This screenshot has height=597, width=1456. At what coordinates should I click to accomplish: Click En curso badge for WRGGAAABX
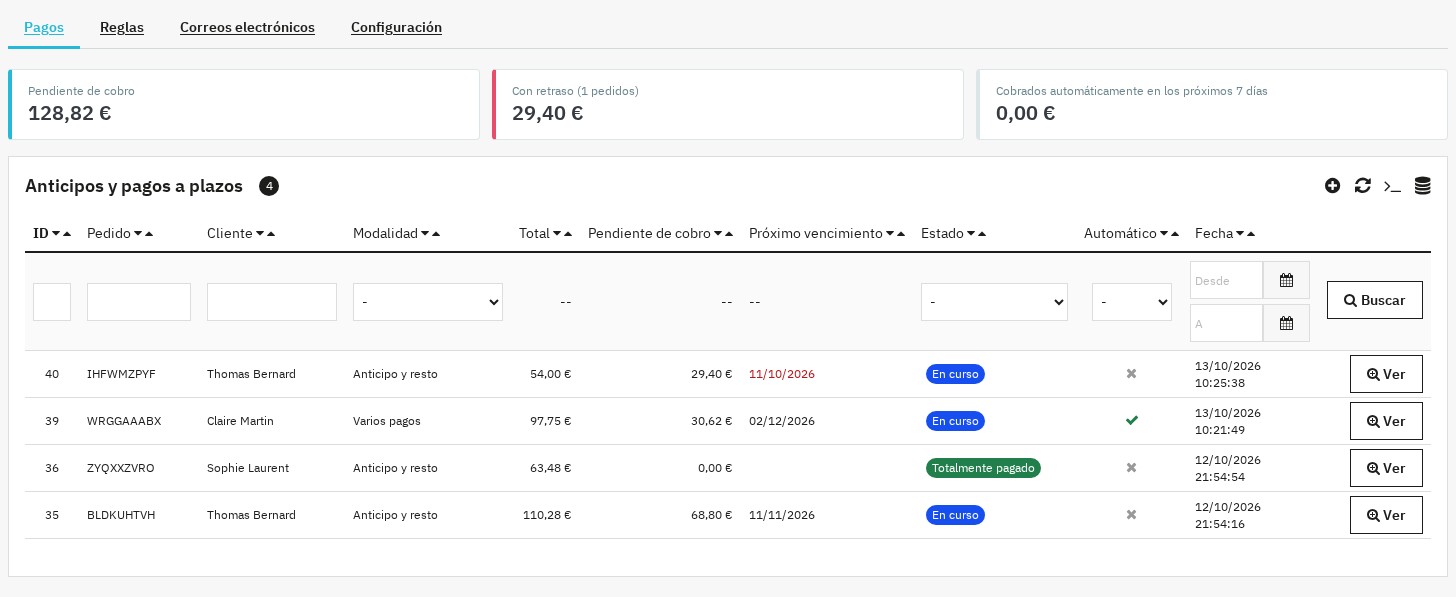point(955,421)
